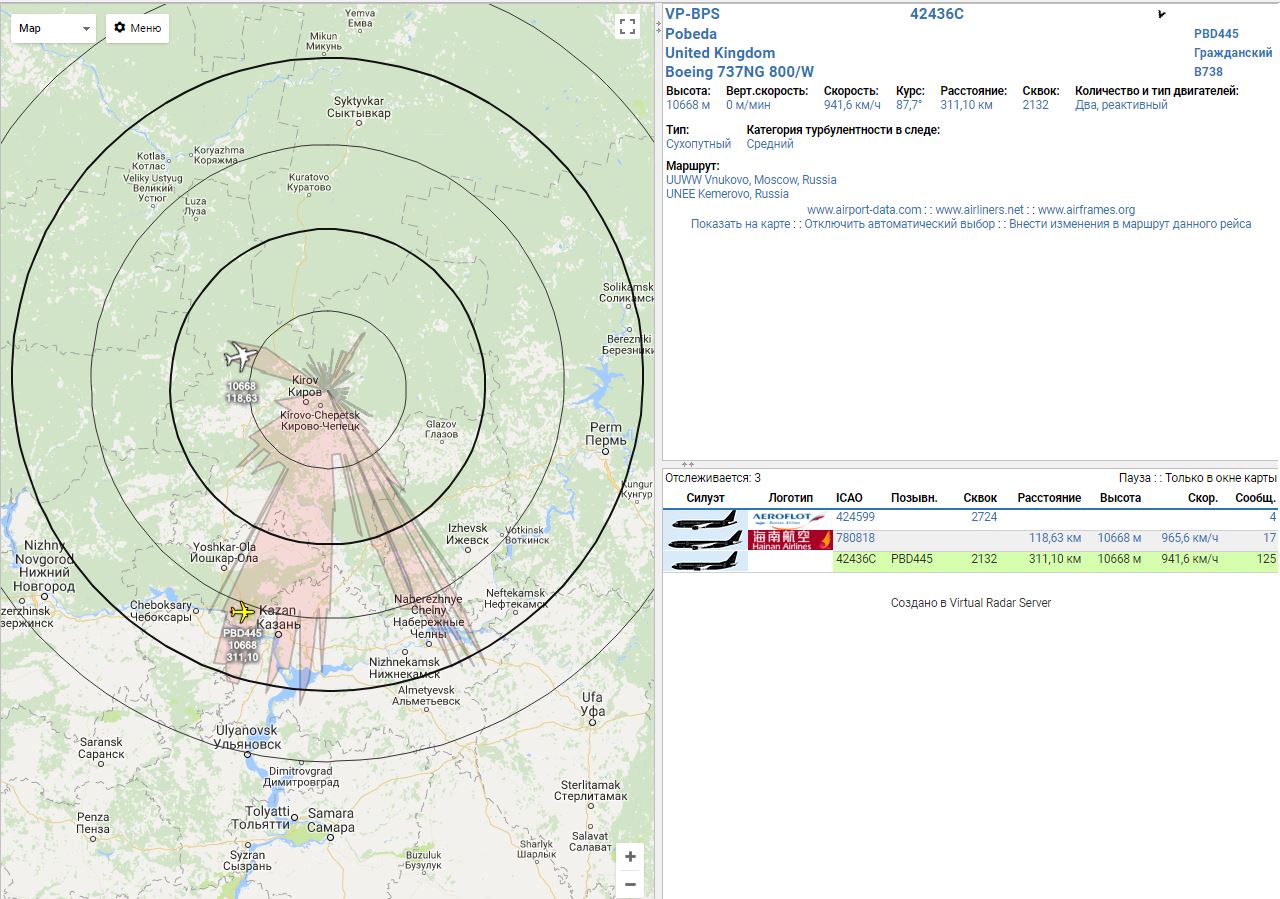Sort list by Позывн. column

914,498
